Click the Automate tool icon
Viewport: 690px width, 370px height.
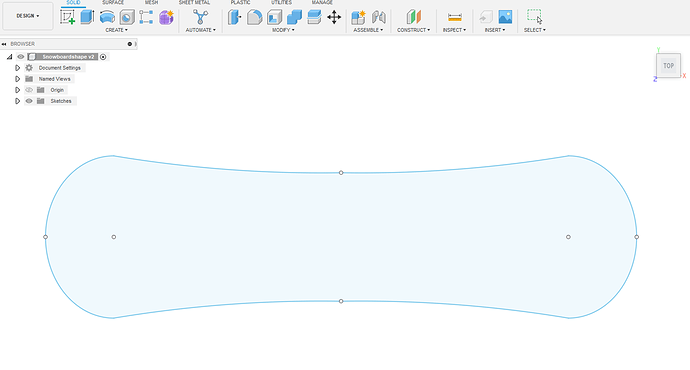point(200,17)
